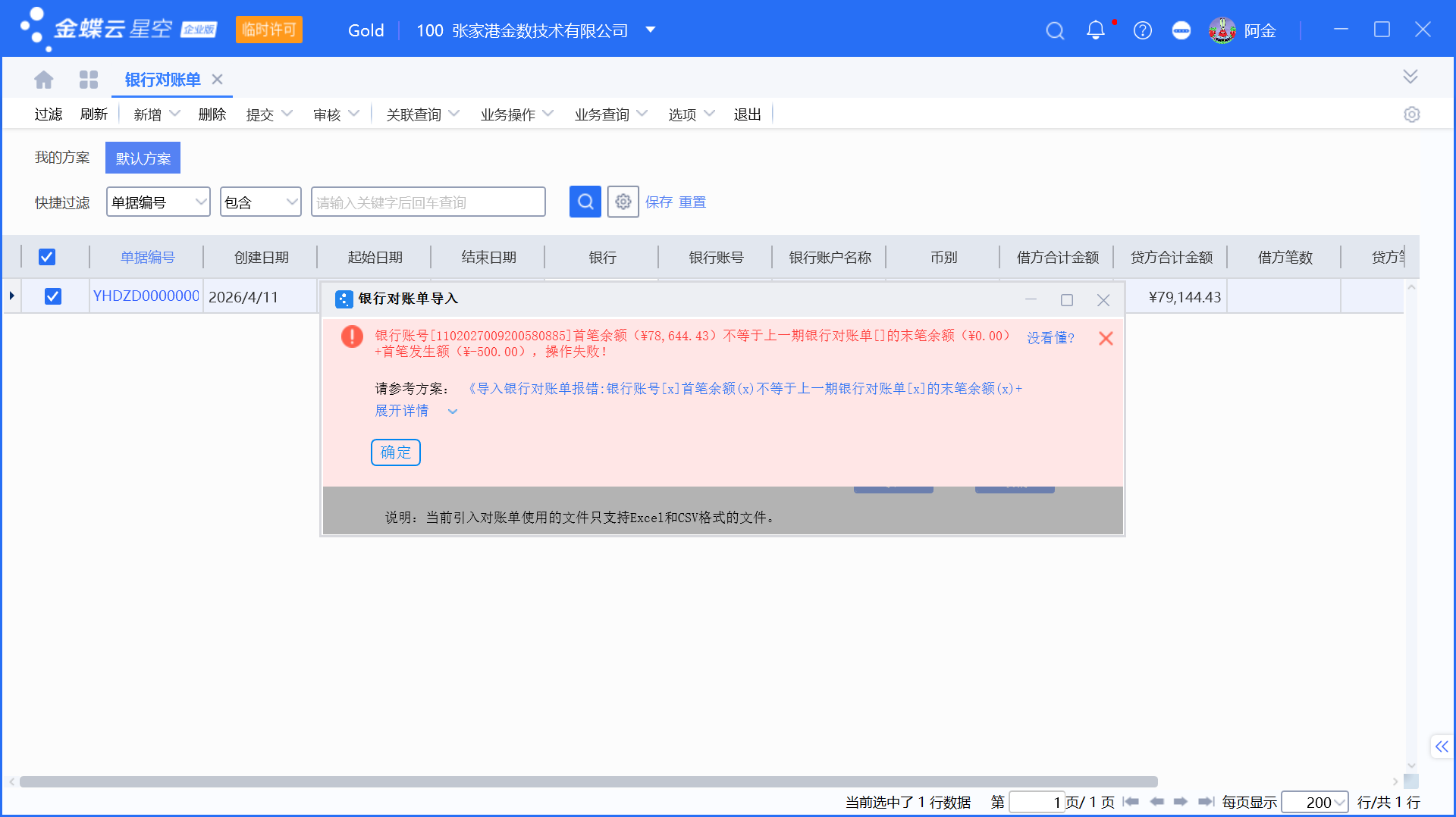Viewport: 1456px width, 817px height.
Task: Open the referenced solution article link
Action: (x=743, y=389)
